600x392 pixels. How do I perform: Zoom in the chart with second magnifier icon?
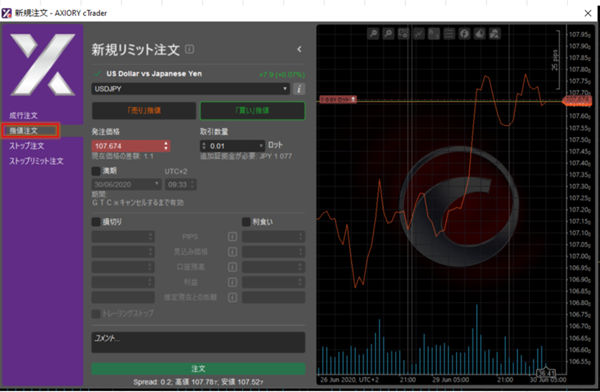388,34
